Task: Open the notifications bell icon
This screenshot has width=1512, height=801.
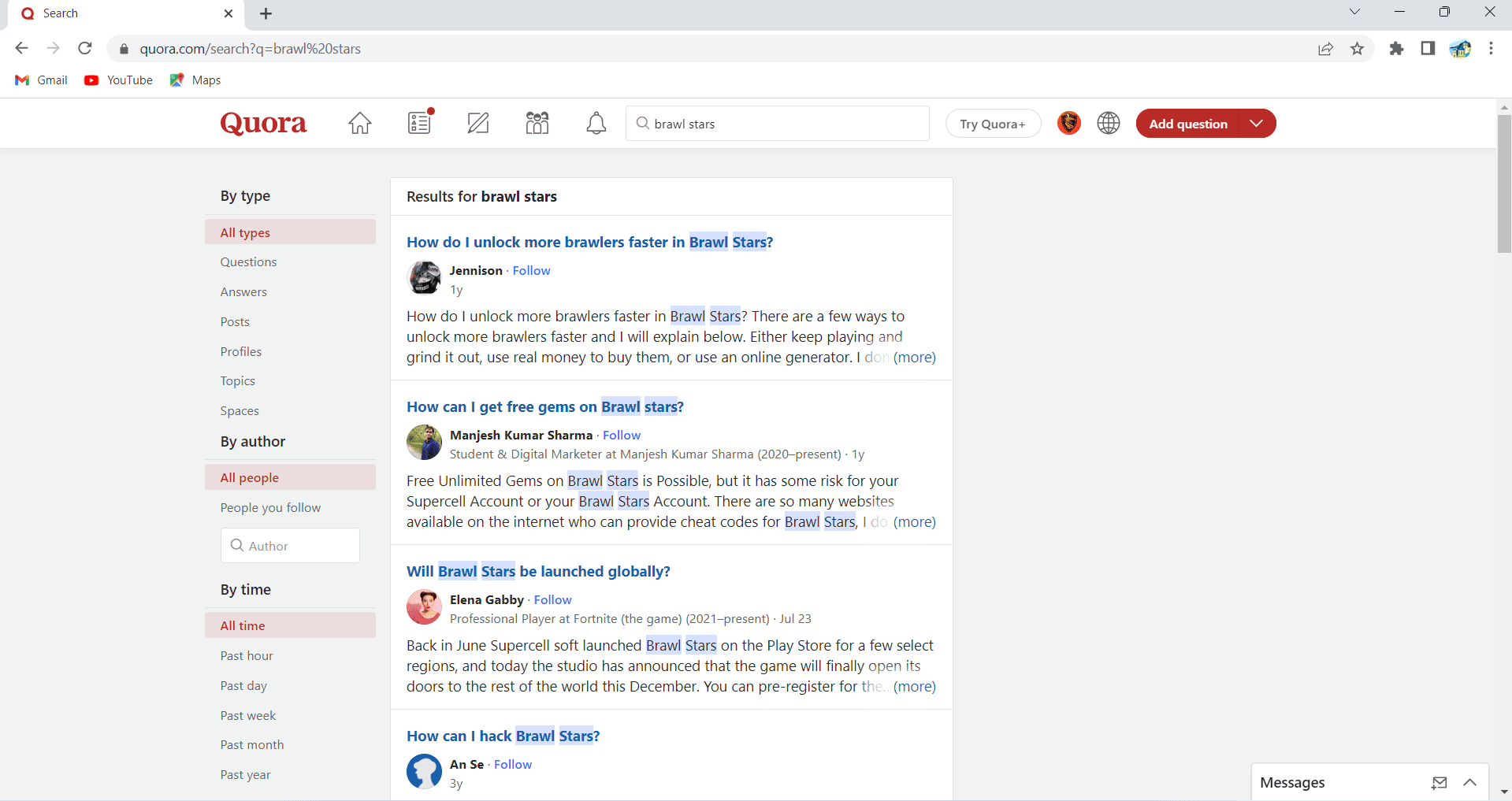Action: [x=596, y=124]
